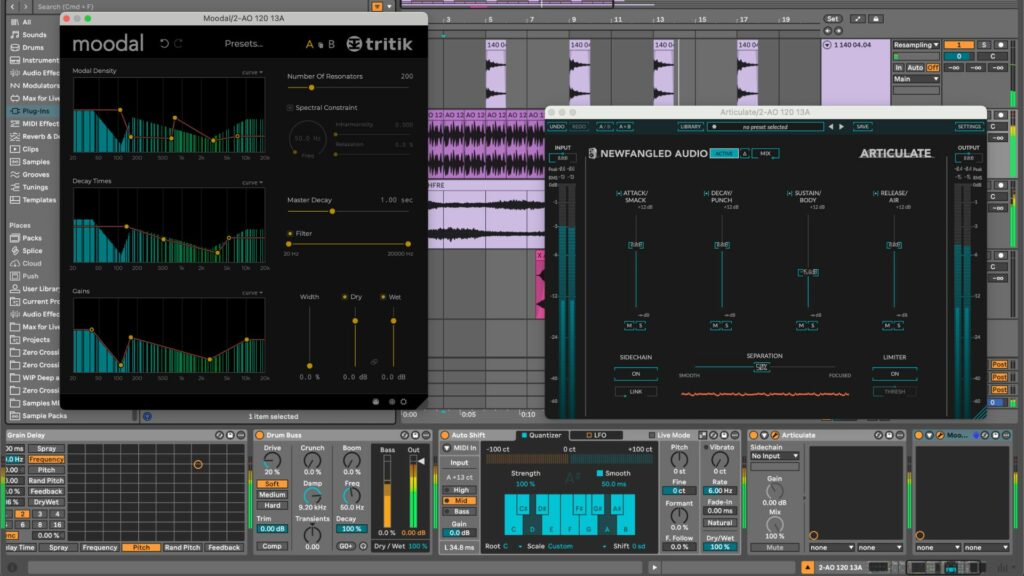Open Sidechain No Input dropdown
Image resolution: width=1024 pixels, height=576 pixels.
(x=775, y=456)
